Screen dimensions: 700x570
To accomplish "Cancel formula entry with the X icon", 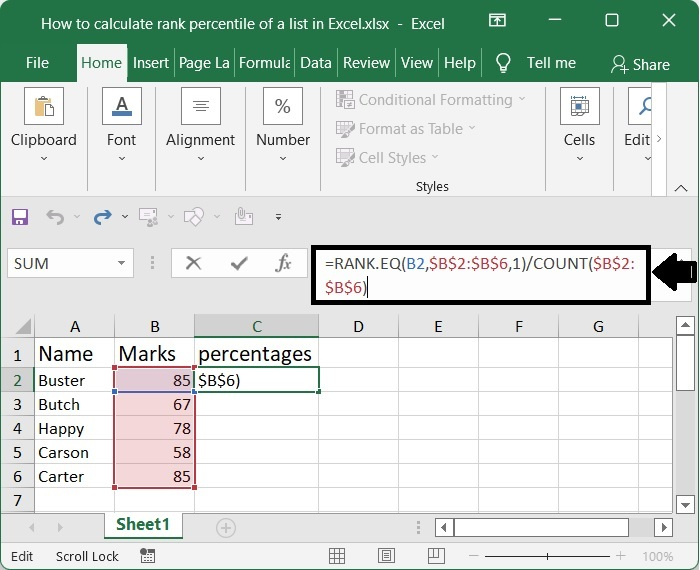I will pos(193,263).
